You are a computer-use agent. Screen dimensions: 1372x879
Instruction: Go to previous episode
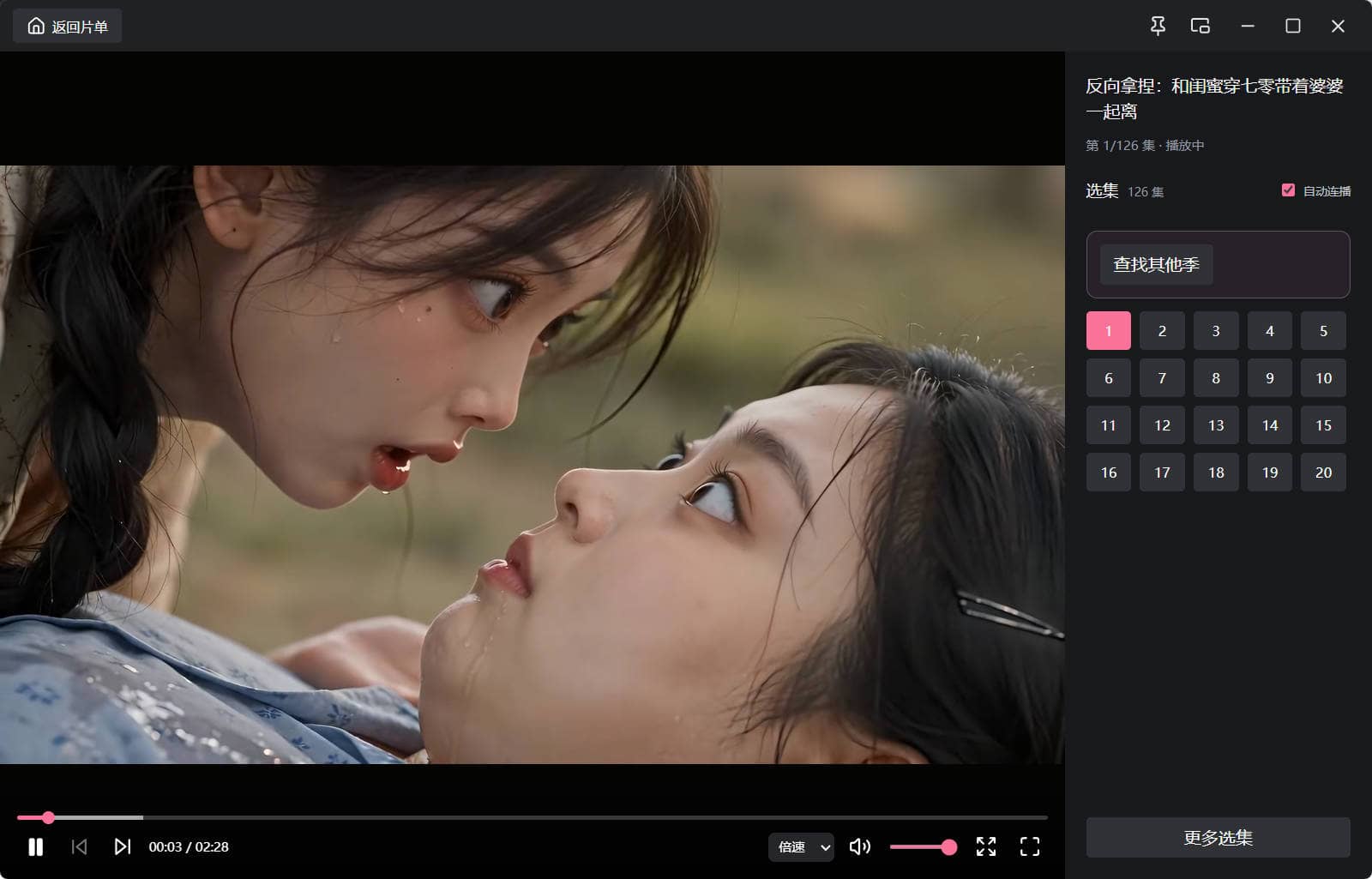pyautogui.click(x=79, y=846)
